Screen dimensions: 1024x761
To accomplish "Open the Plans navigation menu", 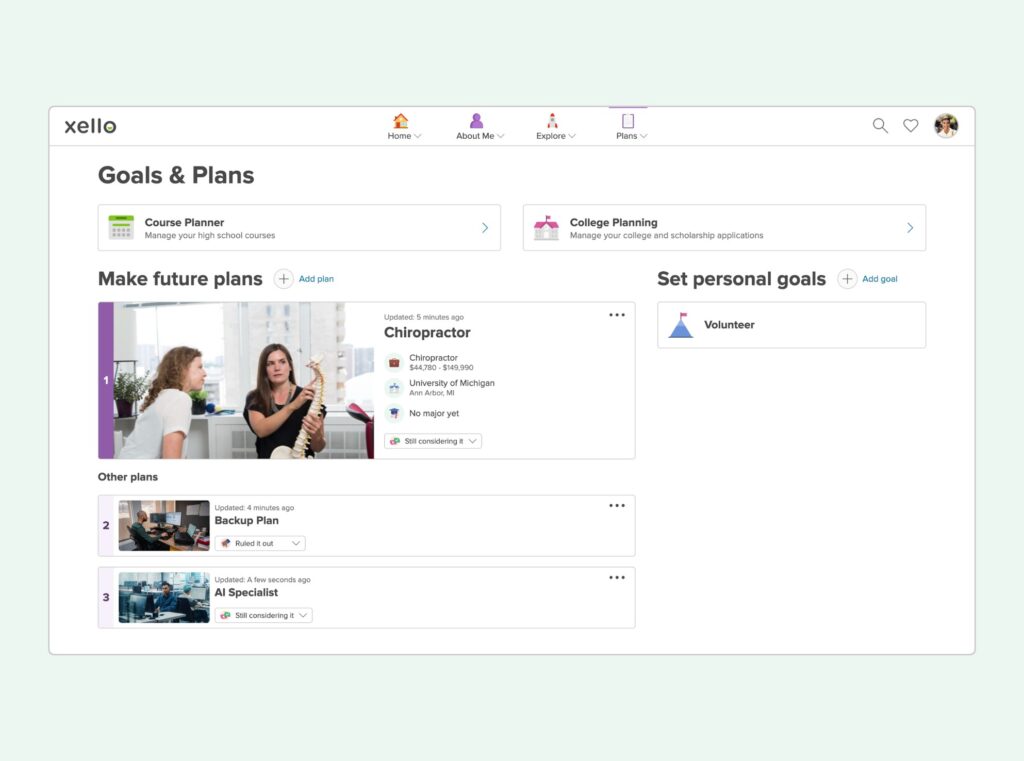I will click(631, 127).
